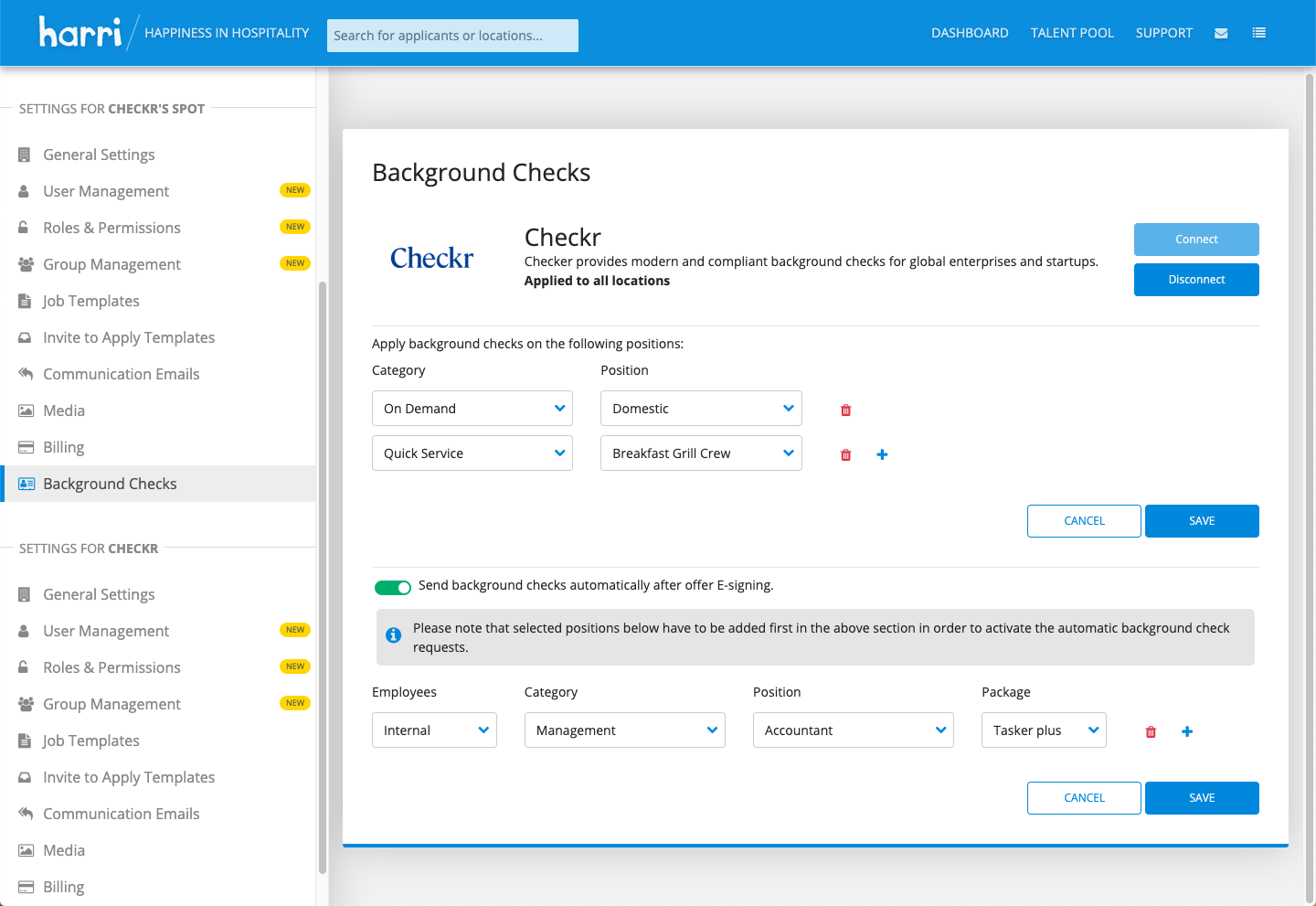Viewport: 1316px width, 906px height.
Task: Open the Internal employees dropdown
Action: 434,730
